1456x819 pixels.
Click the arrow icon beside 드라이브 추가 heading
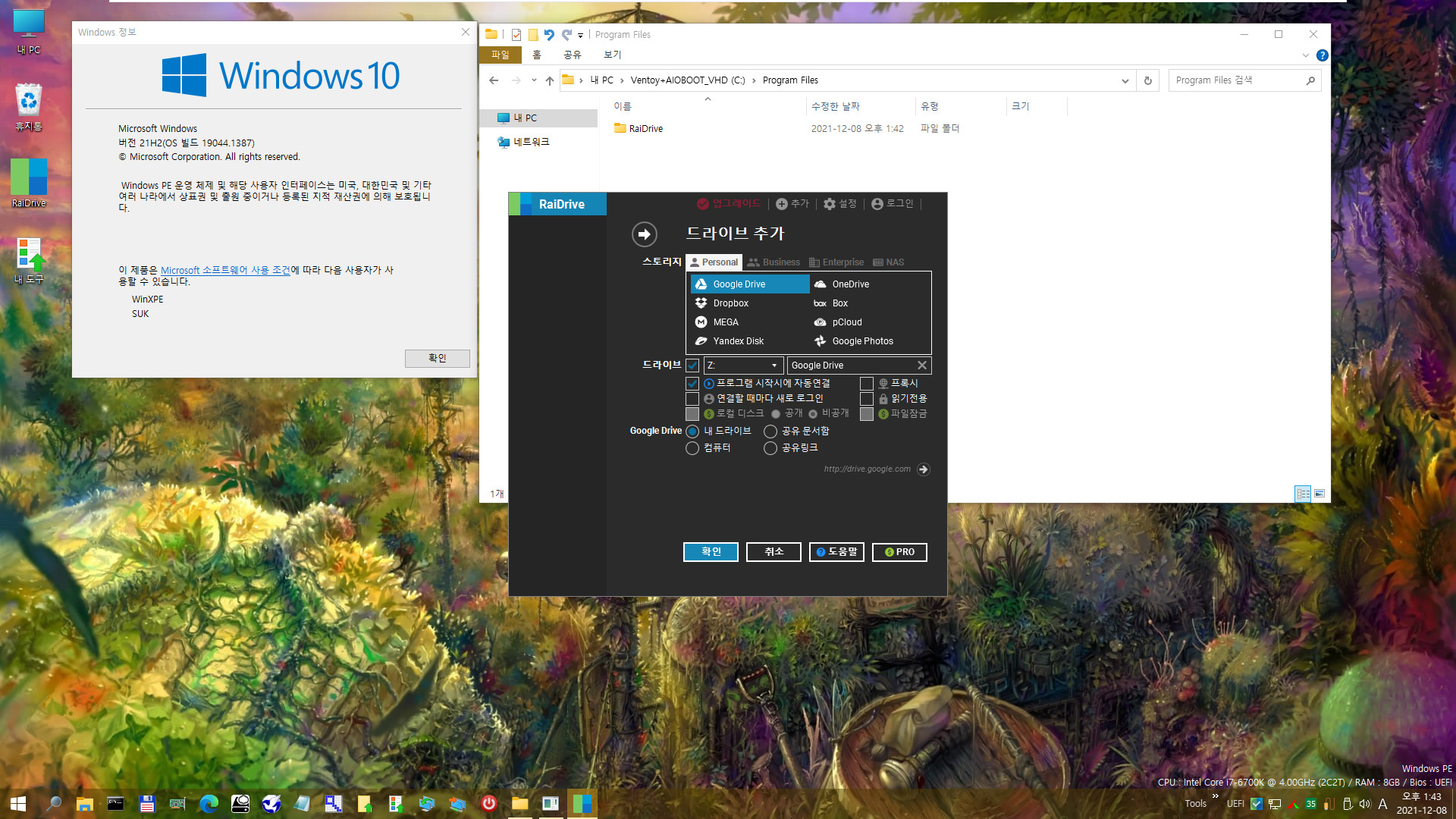coord(644,234)
